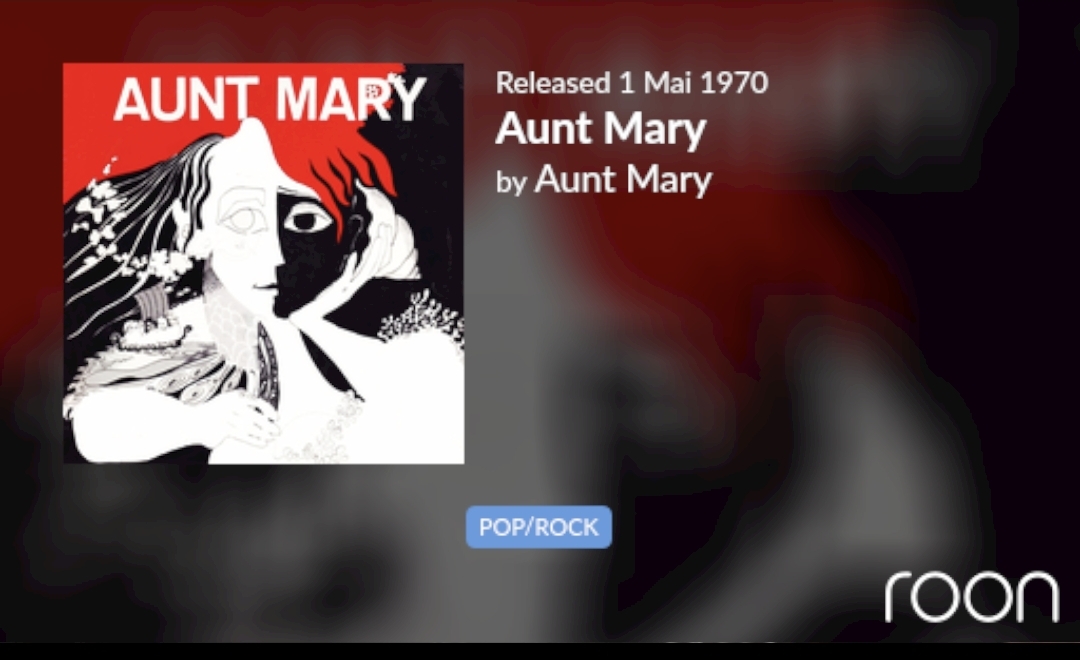The width and height of the screenshot is (1080, 660).
Task: Click the black bar along the bottom edge
Action: point(540,652)
